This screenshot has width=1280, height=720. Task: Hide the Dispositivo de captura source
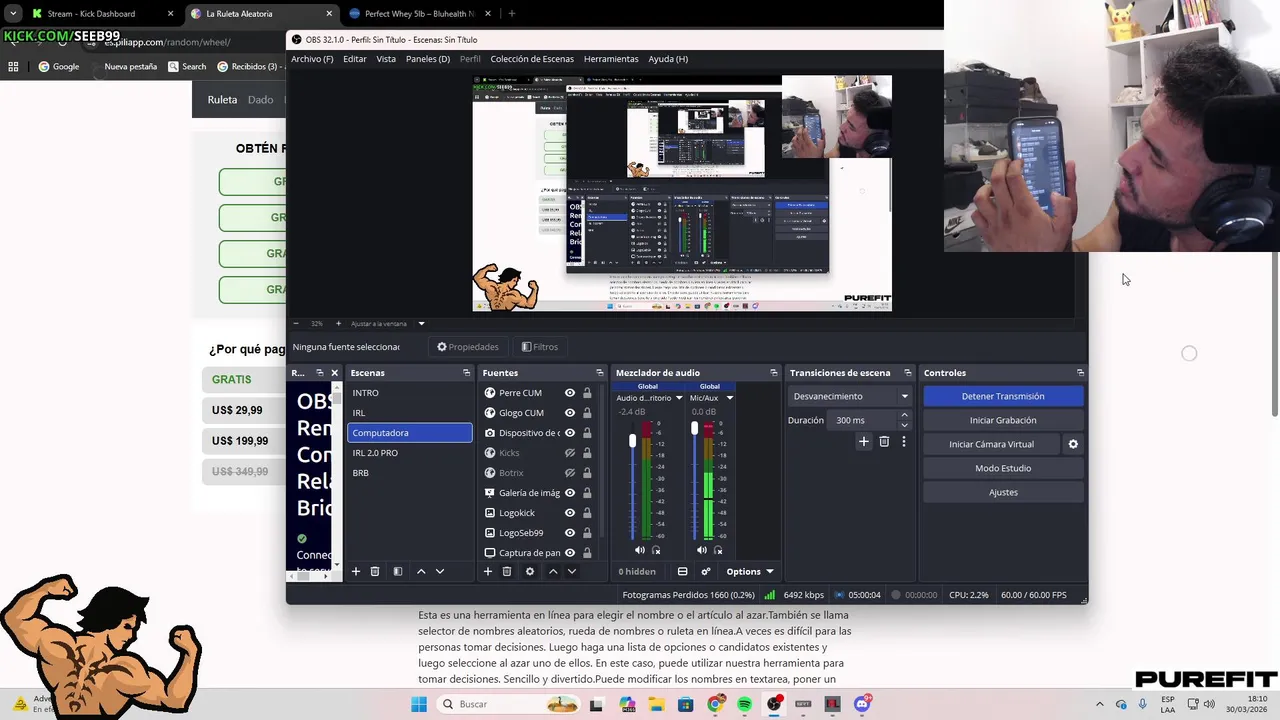point(570,433)
